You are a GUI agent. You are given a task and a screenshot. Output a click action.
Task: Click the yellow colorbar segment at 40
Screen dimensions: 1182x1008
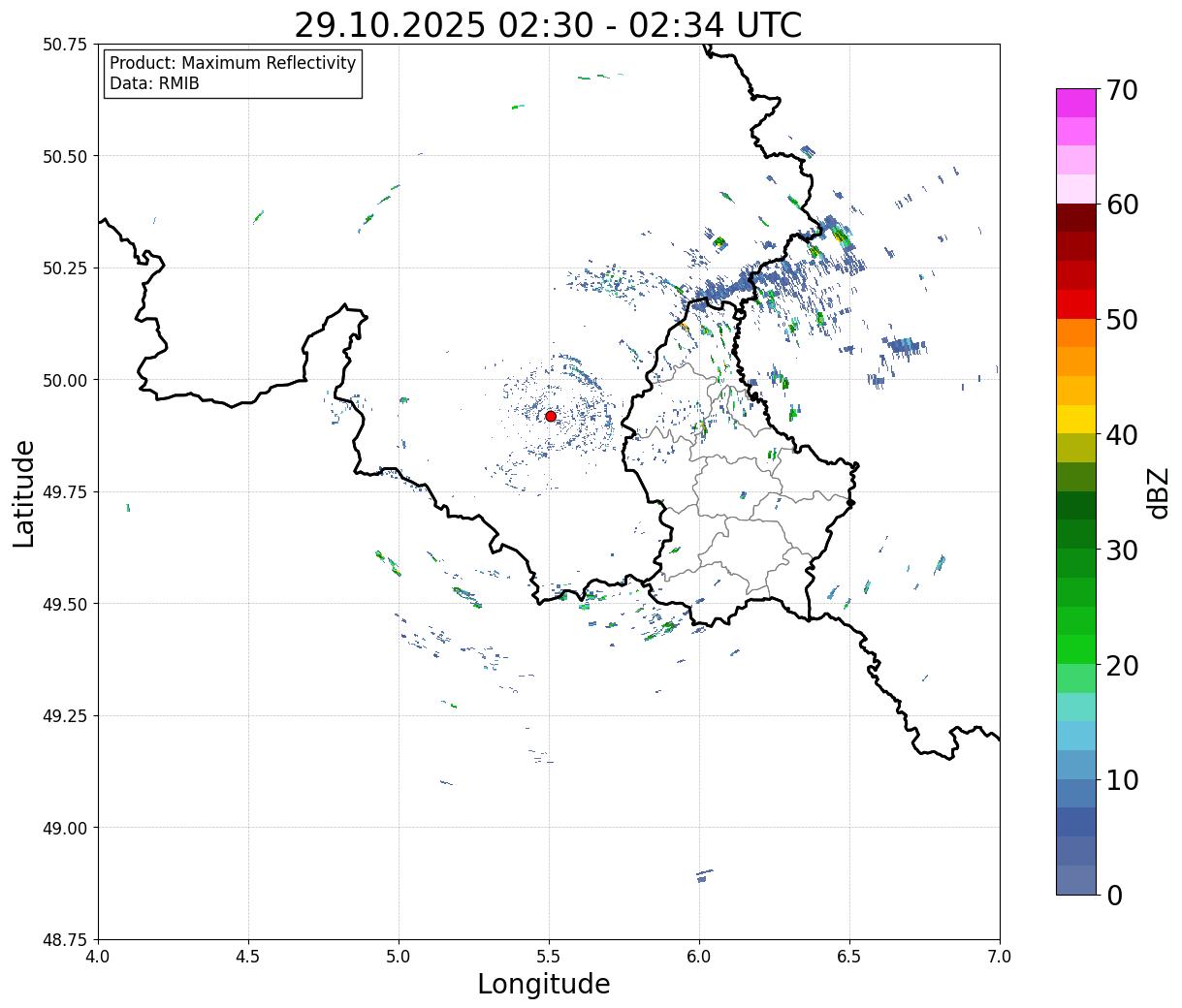[1076, 420]
